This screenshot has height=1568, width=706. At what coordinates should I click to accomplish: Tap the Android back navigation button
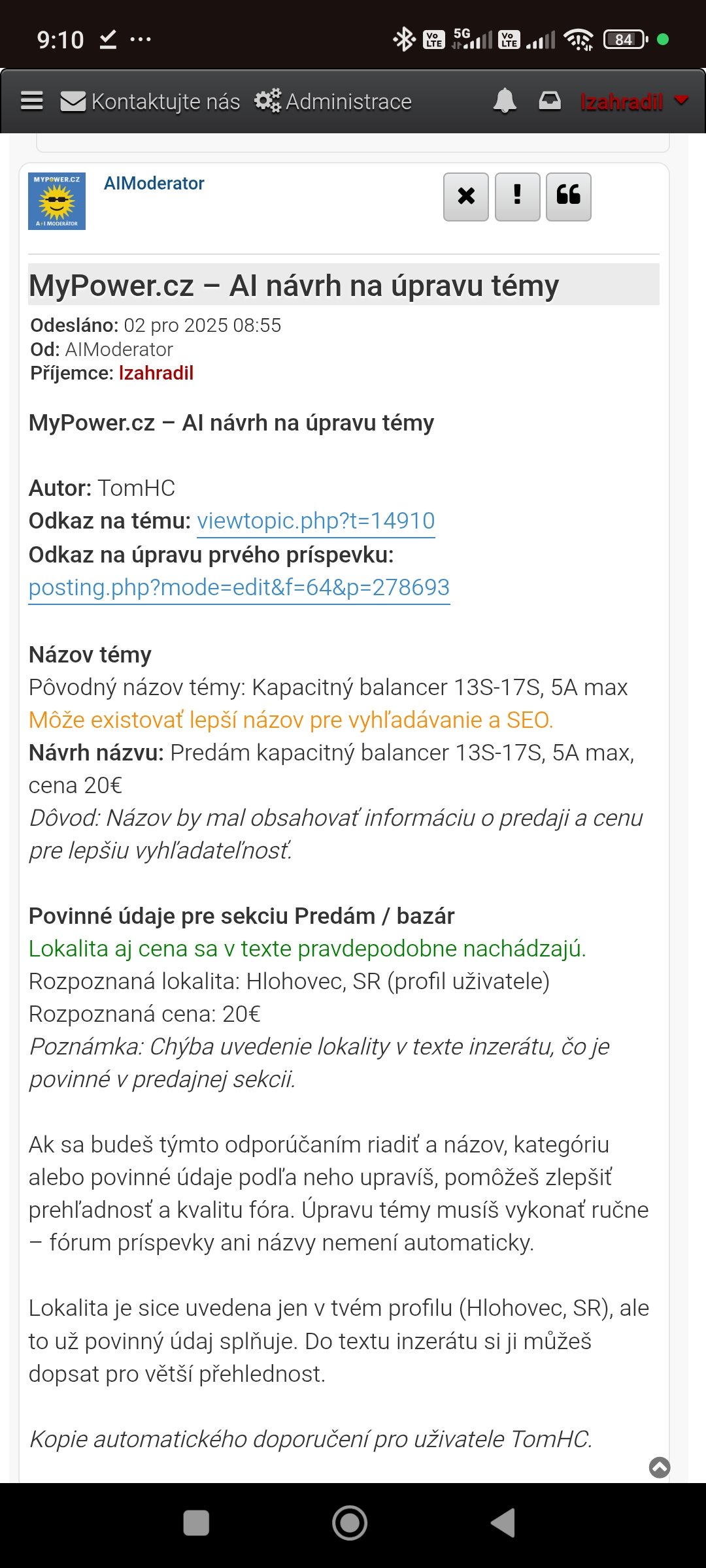(504, 1523)
